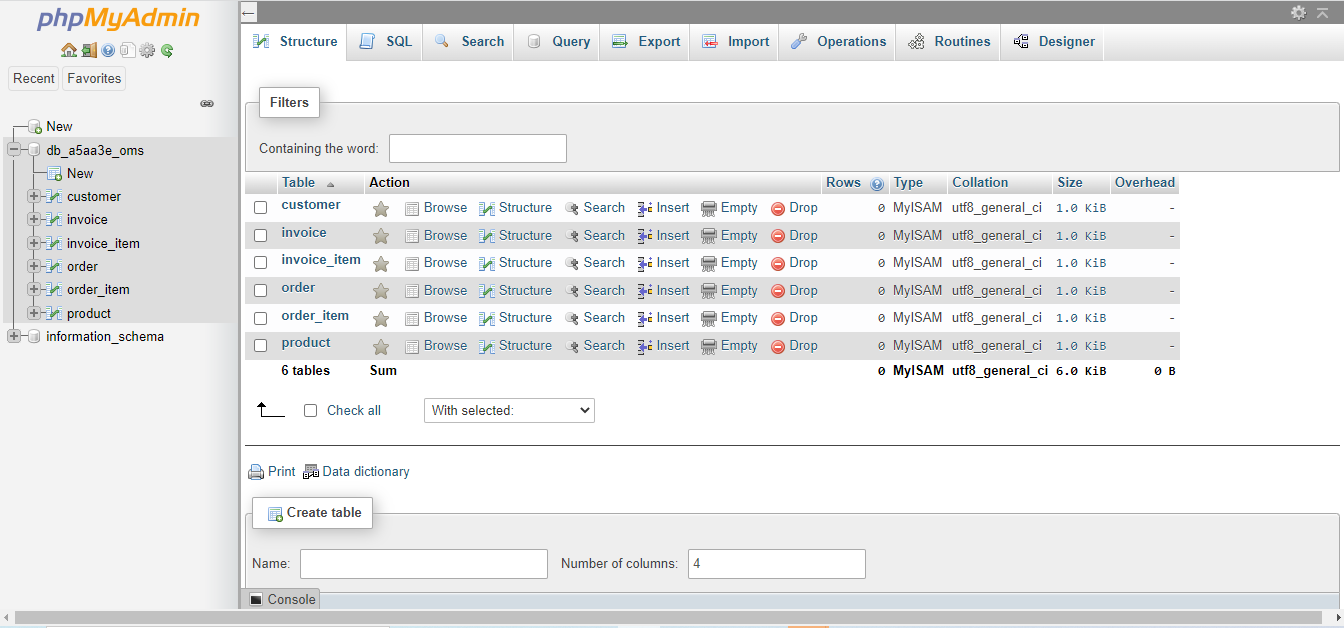Click the Favorites button
This screenshot has width=1344, height=628.
click(94, 79)
